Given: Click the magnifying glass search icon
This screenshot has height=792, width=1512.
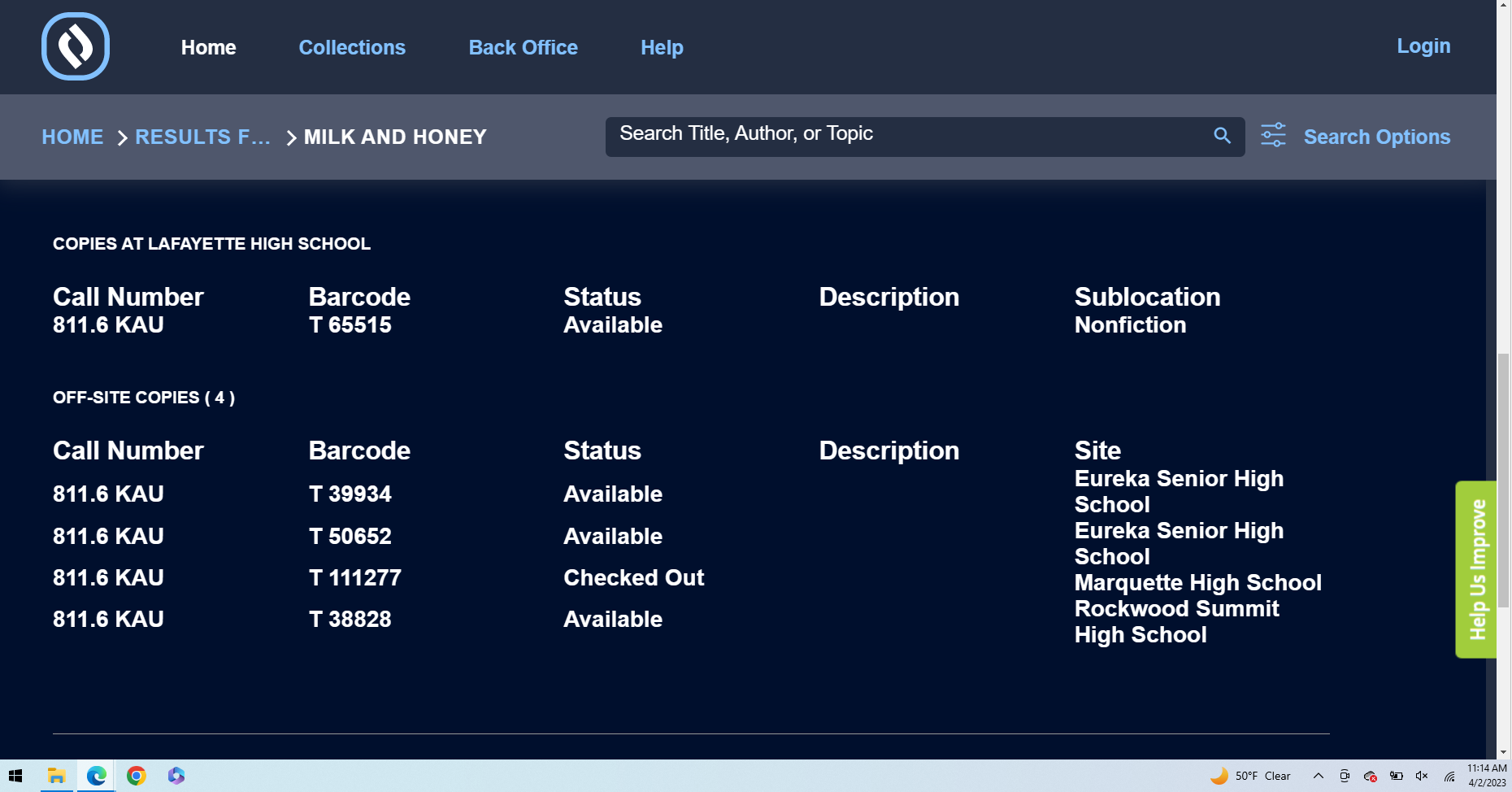Looking at the screenshot, I should tap(1222, 136).
